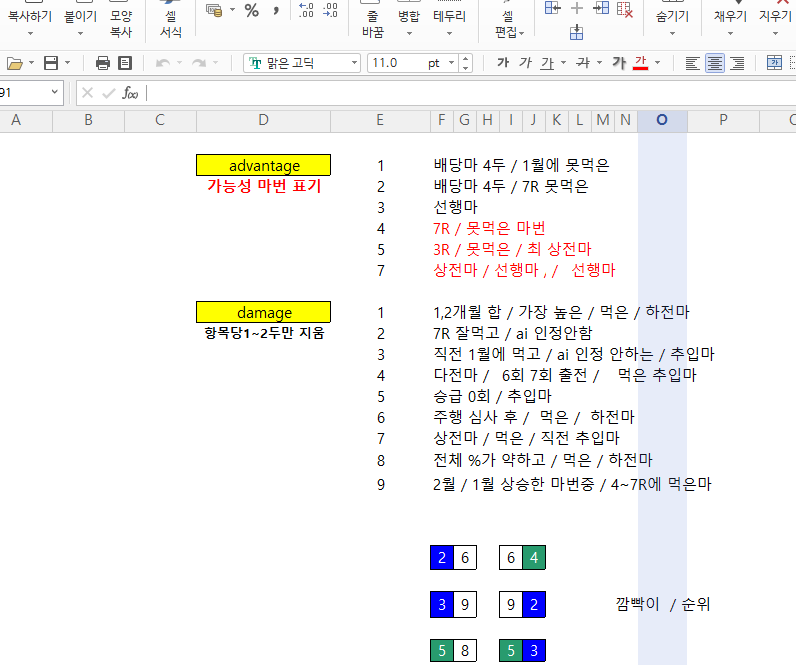Screen dimensions: 796x665
Task: Toggle bold formatting (가)
Action: [x=502, y=63]
